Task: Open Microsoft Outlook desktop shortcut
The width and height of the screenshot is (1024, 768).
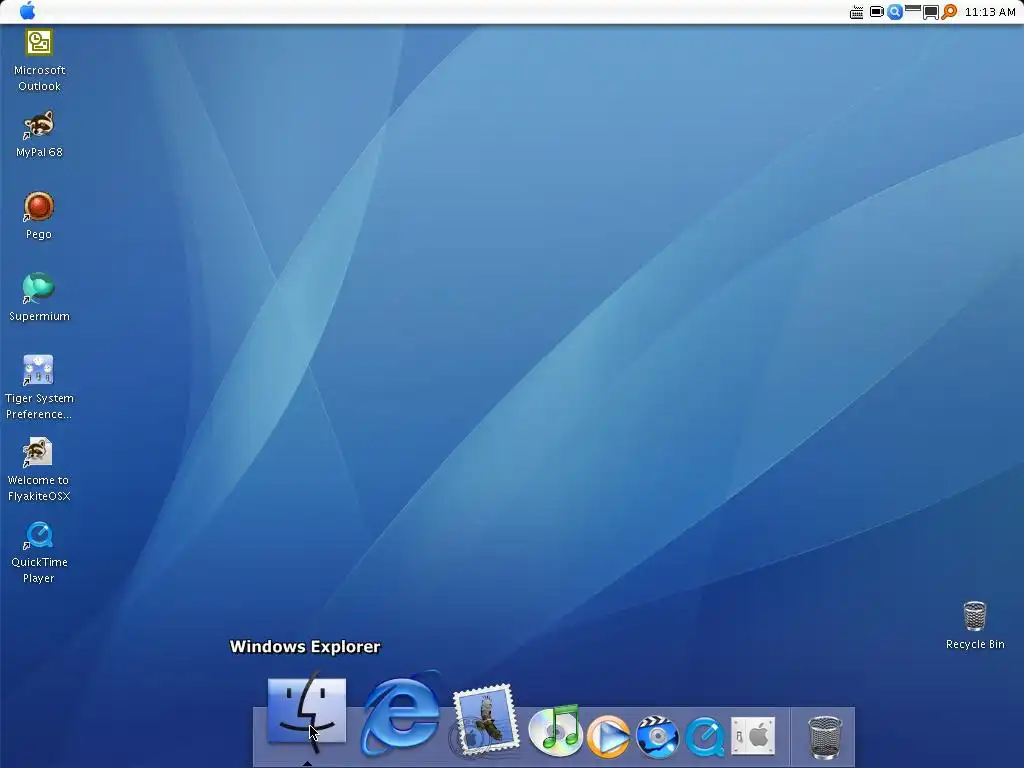Action: 39,60
